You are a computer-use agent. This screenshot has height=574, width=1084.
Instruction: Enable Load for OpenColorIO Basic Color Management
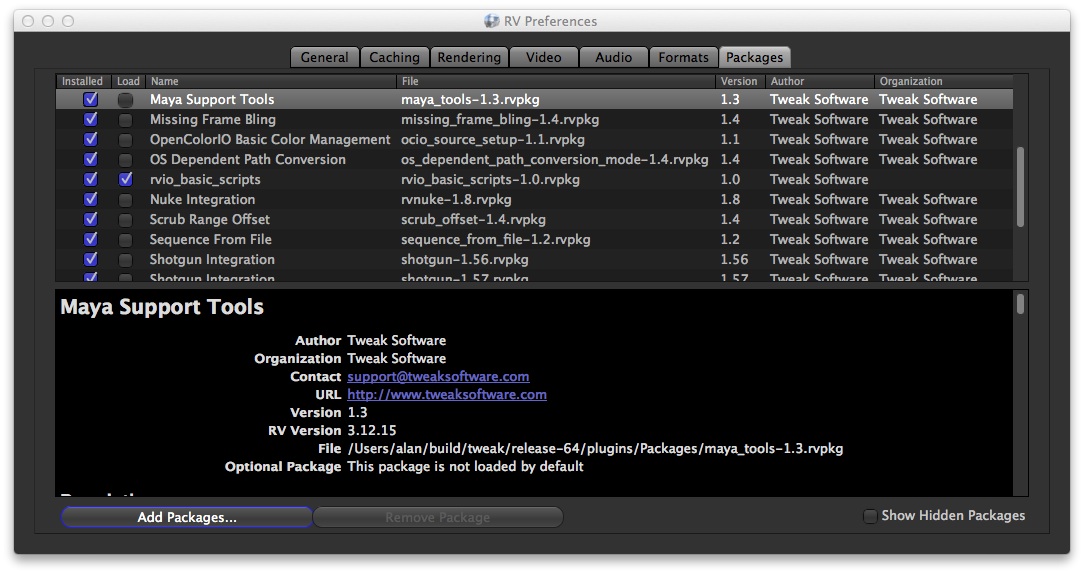125,140
